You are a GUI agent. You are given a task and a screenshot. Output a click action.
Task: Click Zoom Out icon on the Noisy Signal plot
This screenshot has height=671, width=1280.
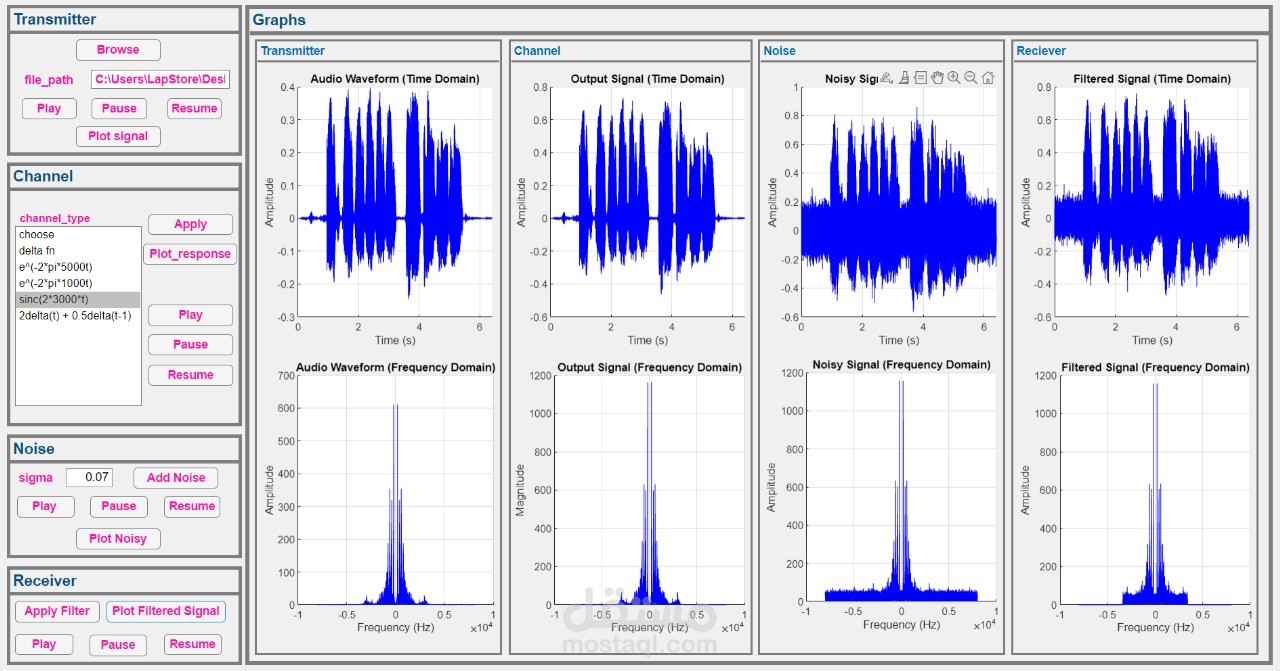969,77
